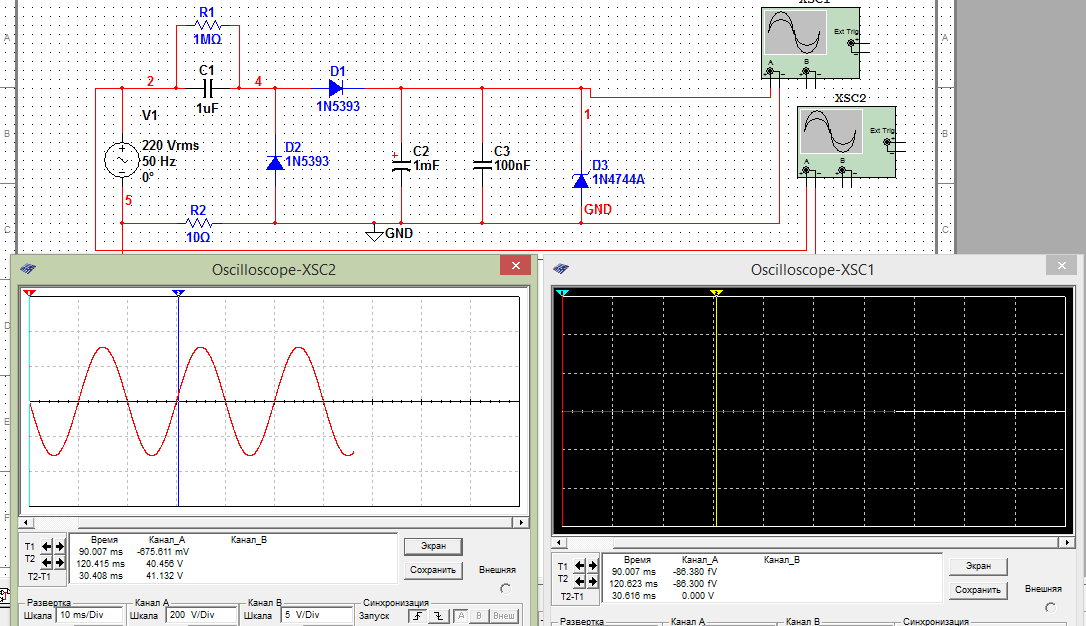Screen dimensions: 1086x626
Task: Select falling edge trigger in XSC2
Action: pos(438,616)
